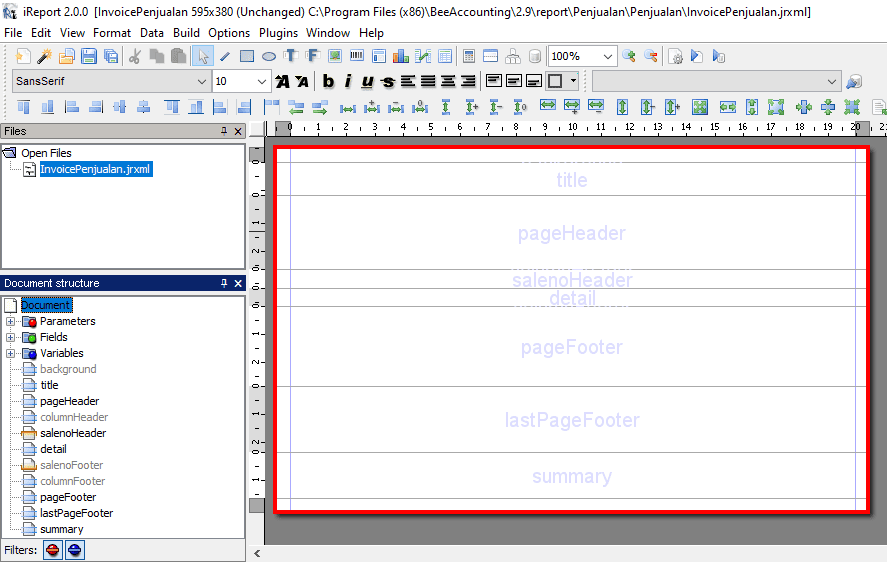Open the Plugins menu
This screenshot has width=887, height=562.
tap(278, 33)
